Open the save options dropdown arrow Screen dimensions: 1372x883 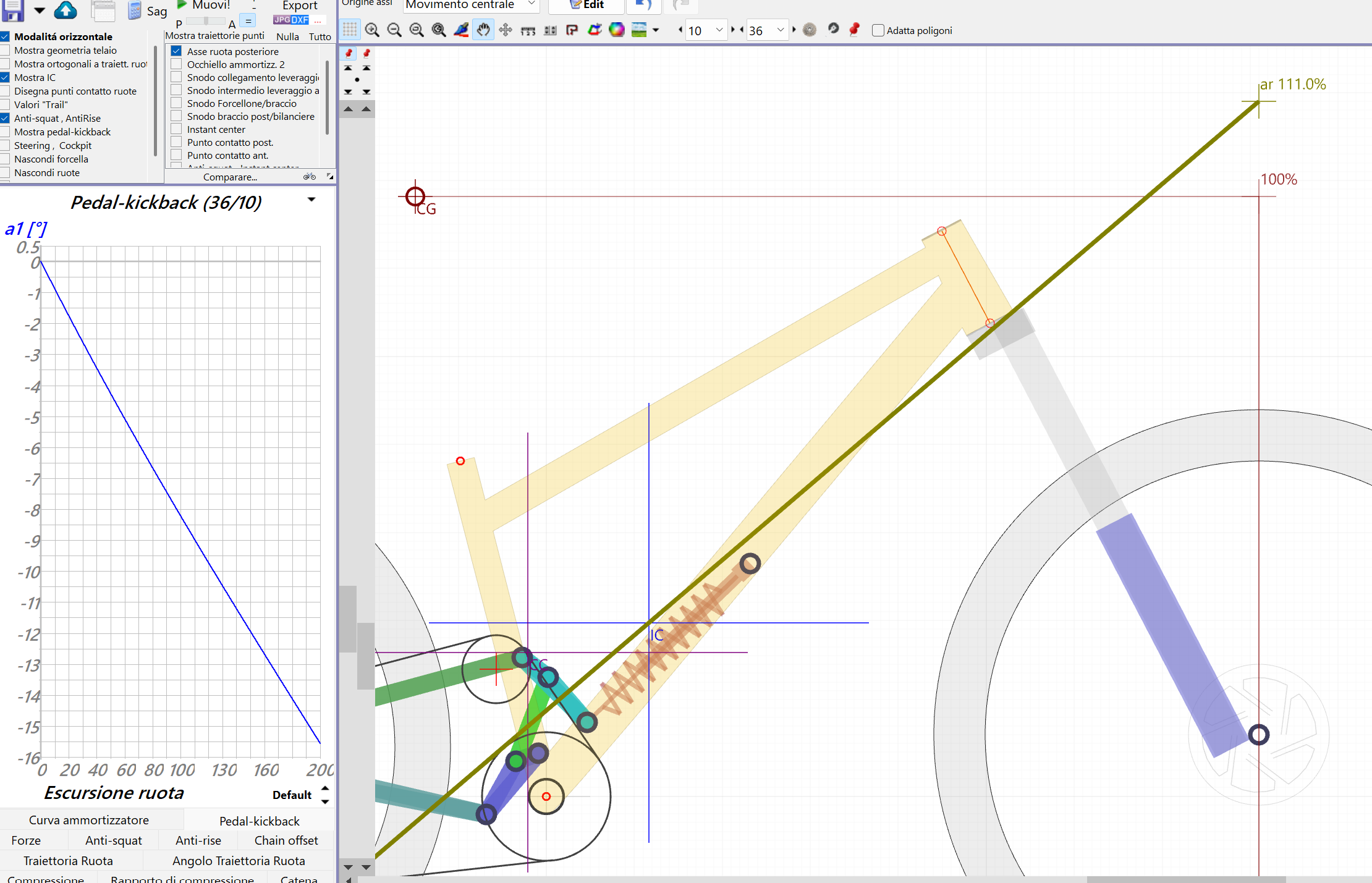pos(40,11)
